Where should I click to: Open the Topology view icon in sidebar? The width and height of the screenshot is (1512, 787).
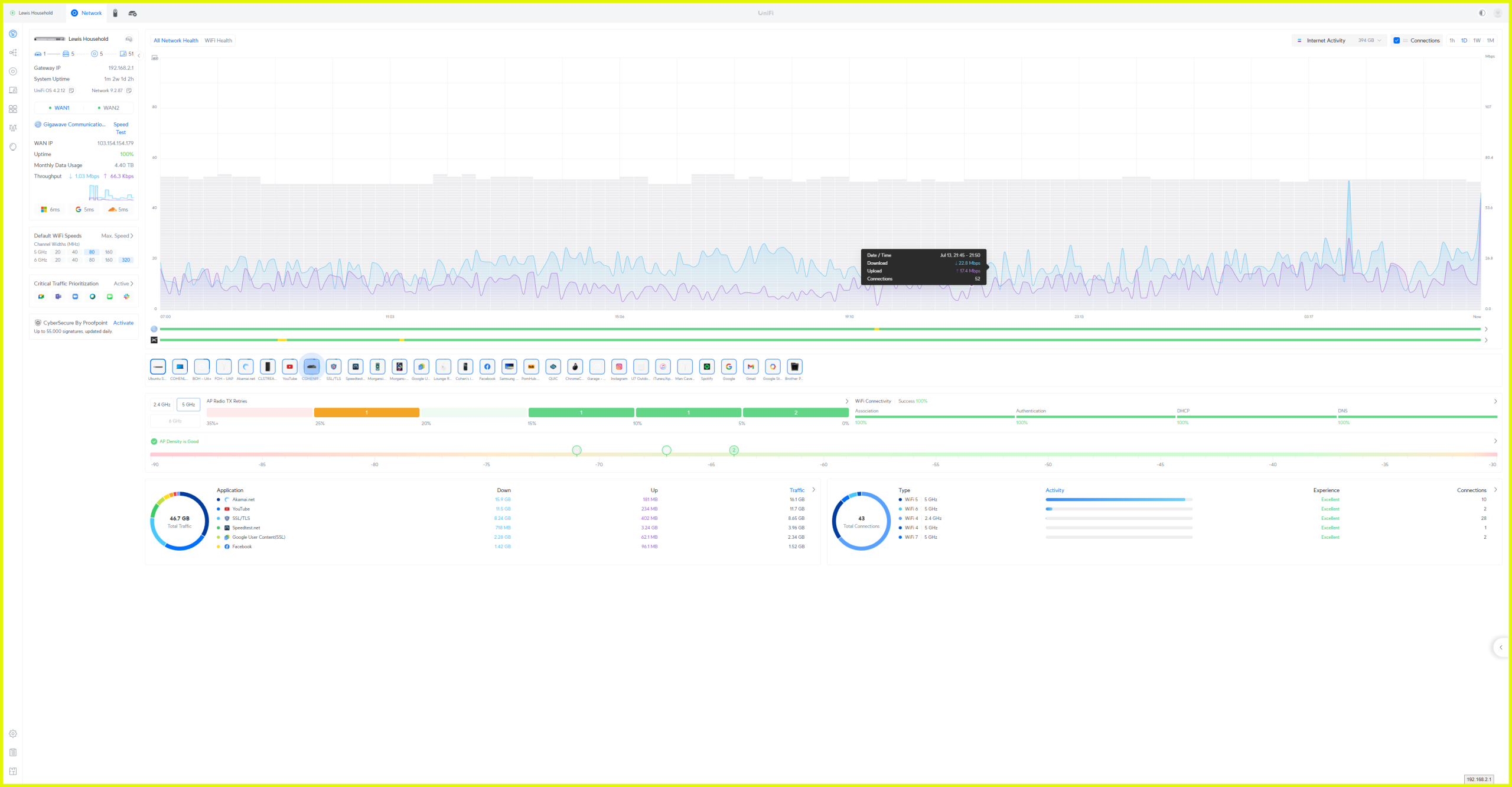(x=13, y=53)
